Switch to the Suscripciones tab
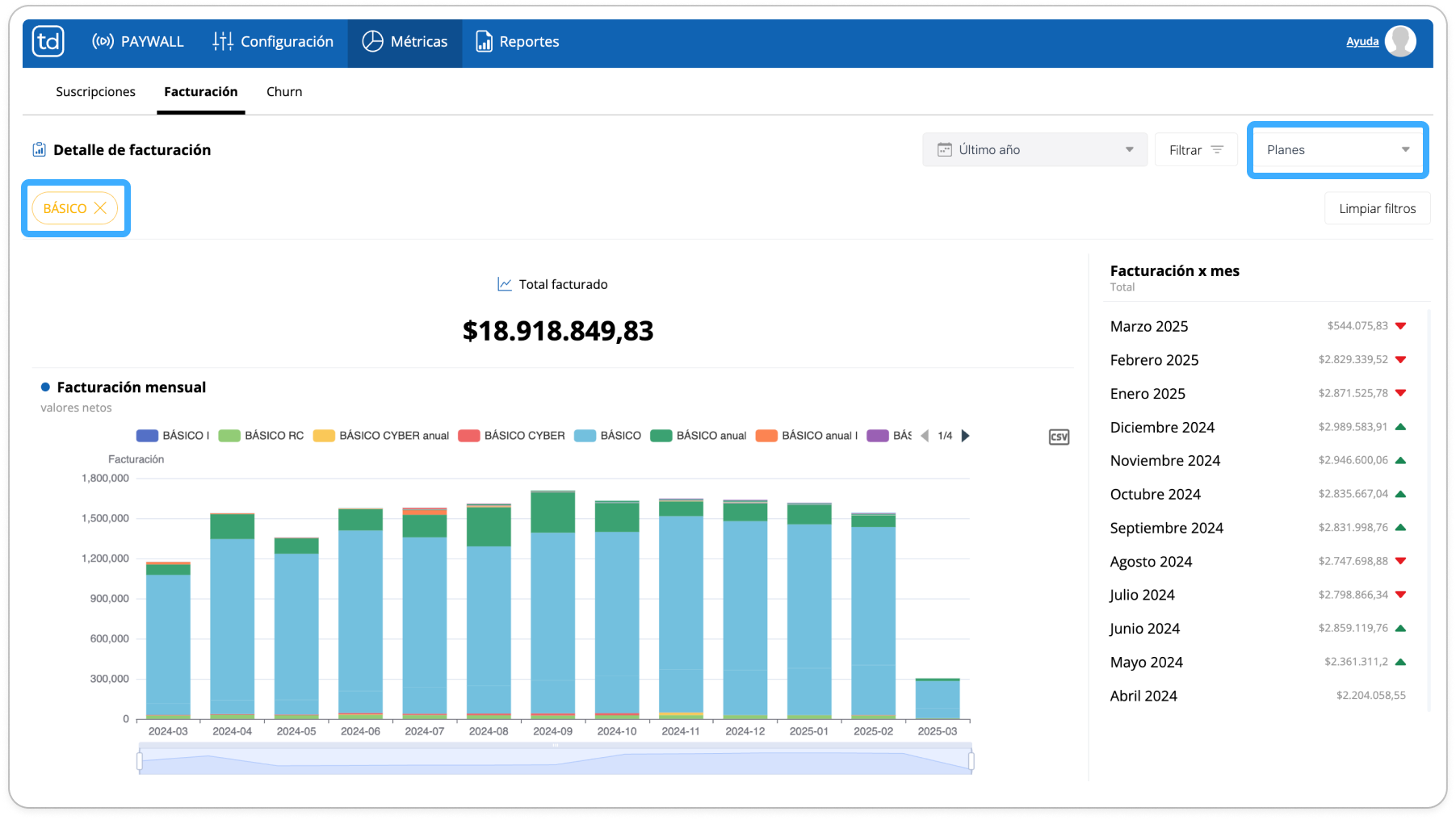This screenshot has height=820, width=1456. click(x=95, y=92)
